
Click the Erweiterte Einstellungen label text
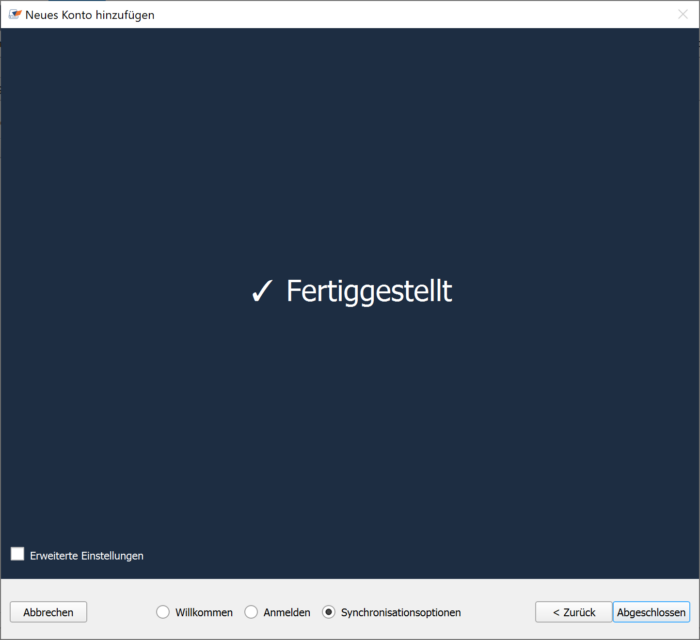pyautogui.click(x=87, y=555)
